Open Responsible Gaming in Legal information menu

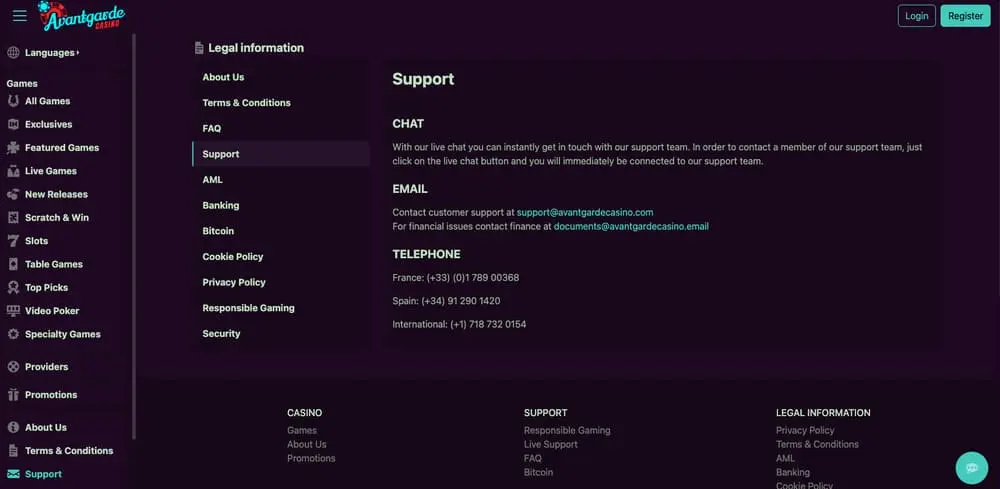click(x=249, y=308)
